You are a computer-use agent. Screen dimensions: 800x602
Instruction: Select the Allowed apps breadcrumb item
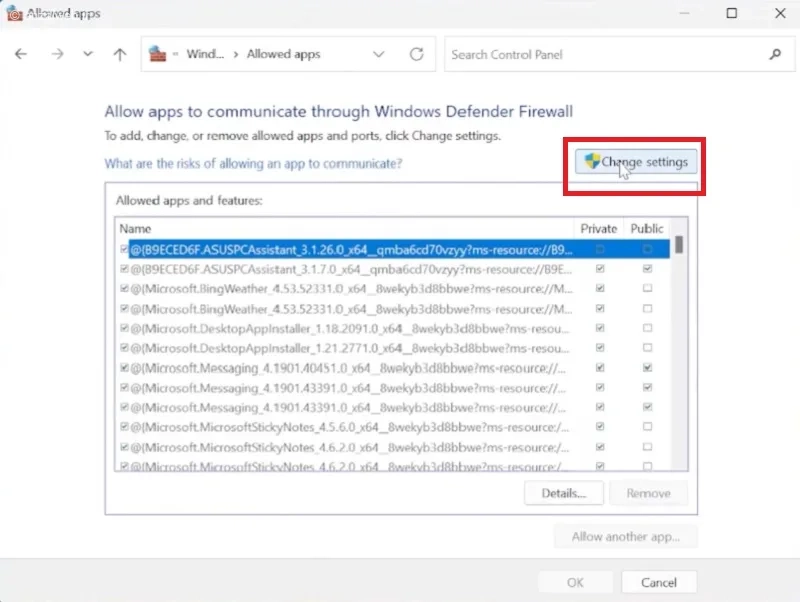(x=284, y=54)
